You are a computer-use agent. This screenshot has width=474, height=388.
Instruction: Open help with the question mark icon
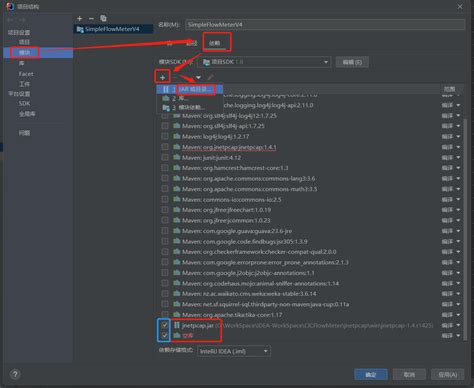pyautogui.click(x=15, y=374)
